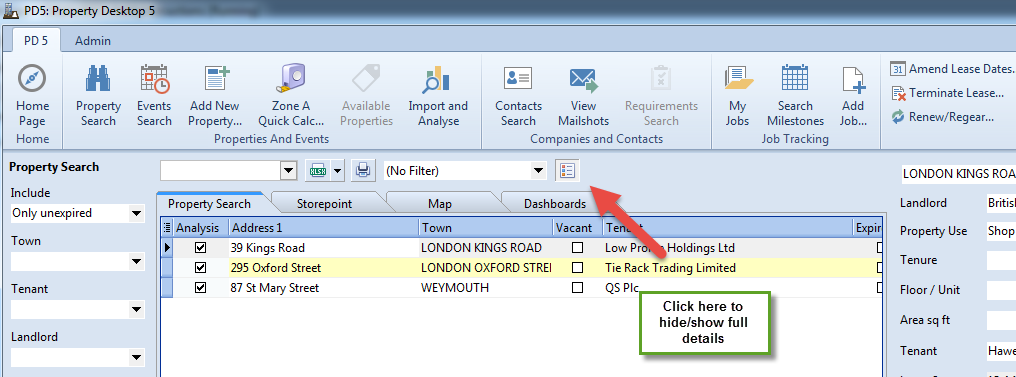
Task: Sort by Vacant column header
Action: [577, 228]
